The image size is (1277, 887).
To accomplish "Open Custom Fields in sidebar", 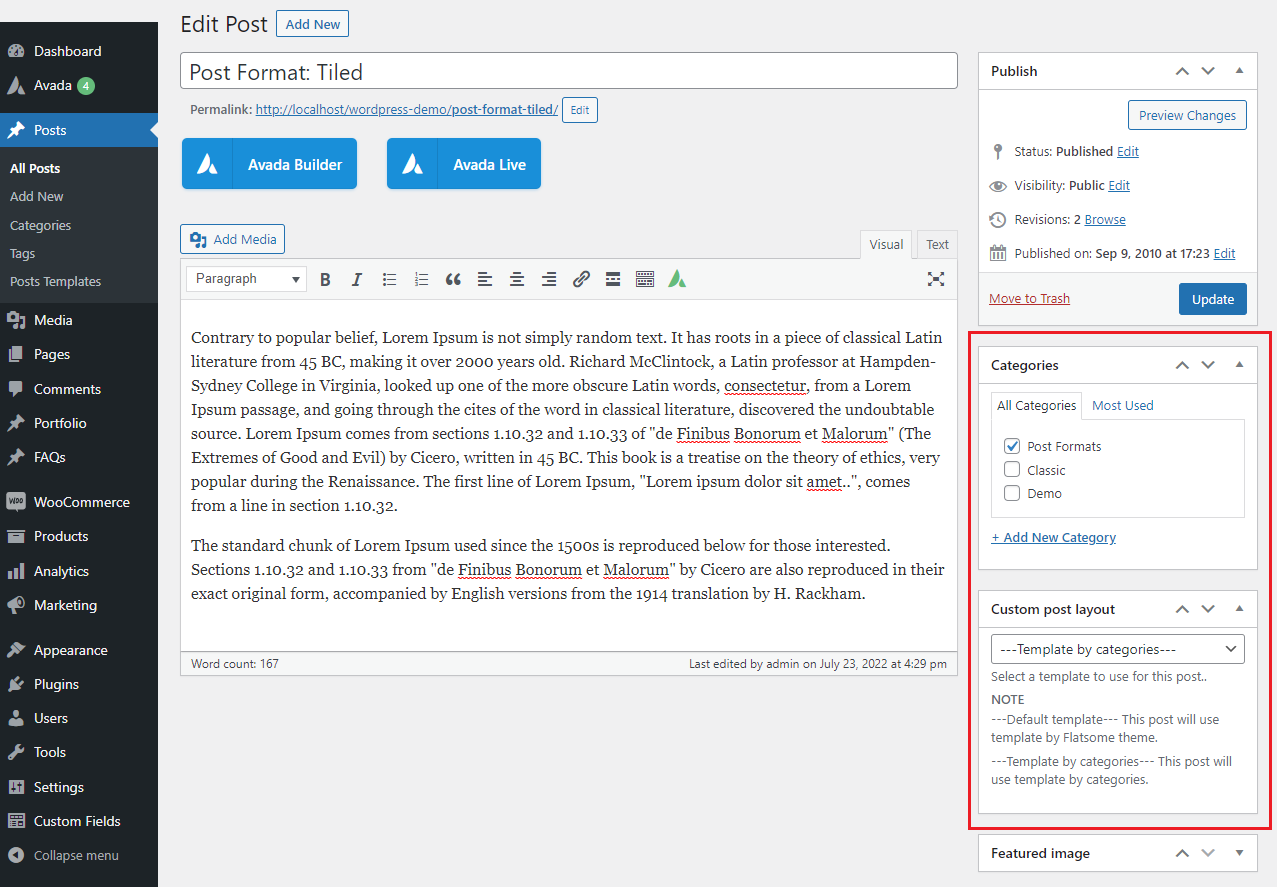I will point(79,821).
